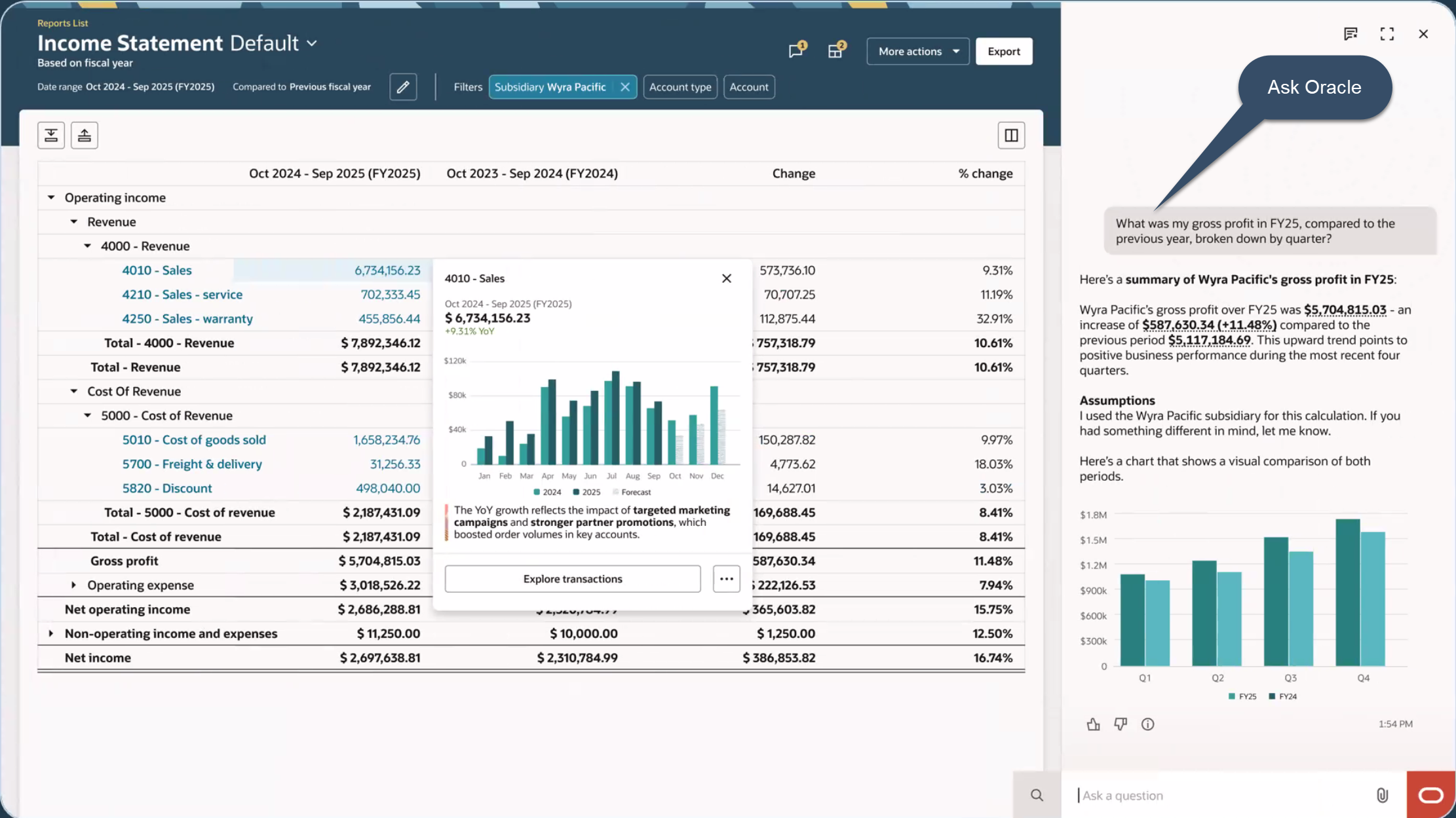1456x818 pixels.
Task: Click the collapse all rows icon
Action: [x=85, y=136]
